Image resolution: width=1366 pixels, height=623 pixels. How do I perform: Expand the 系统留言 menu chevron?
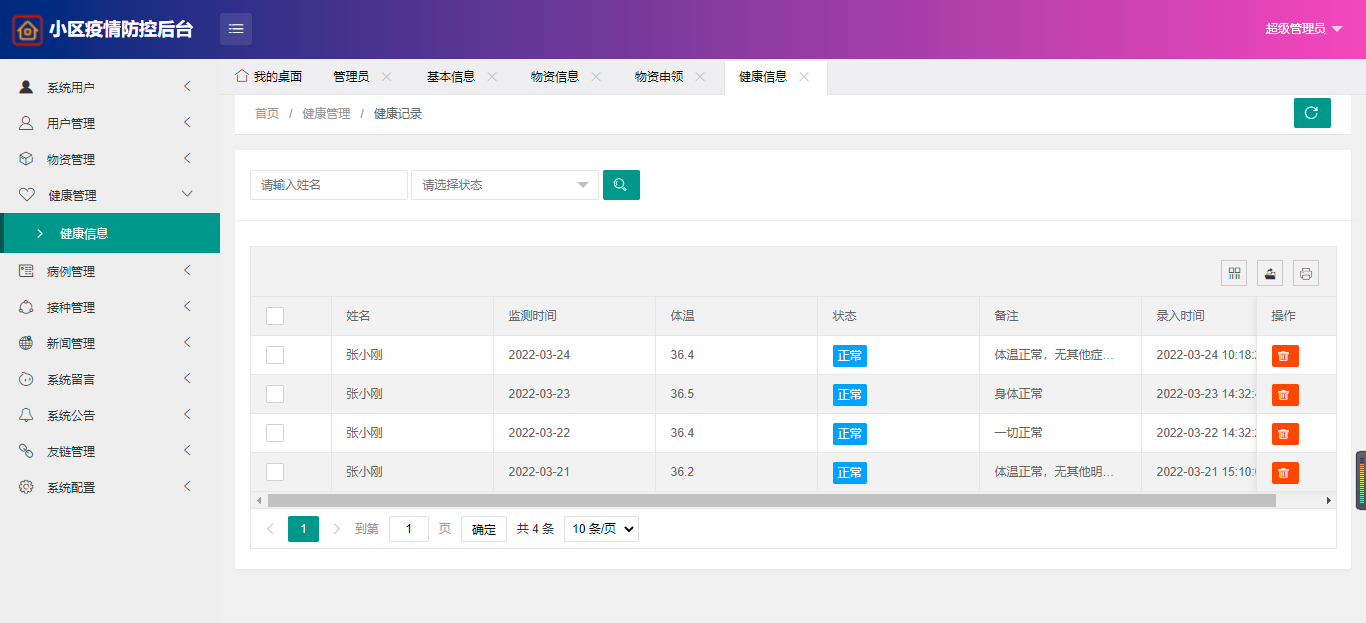pyautogui.click(x=187, y=379)
